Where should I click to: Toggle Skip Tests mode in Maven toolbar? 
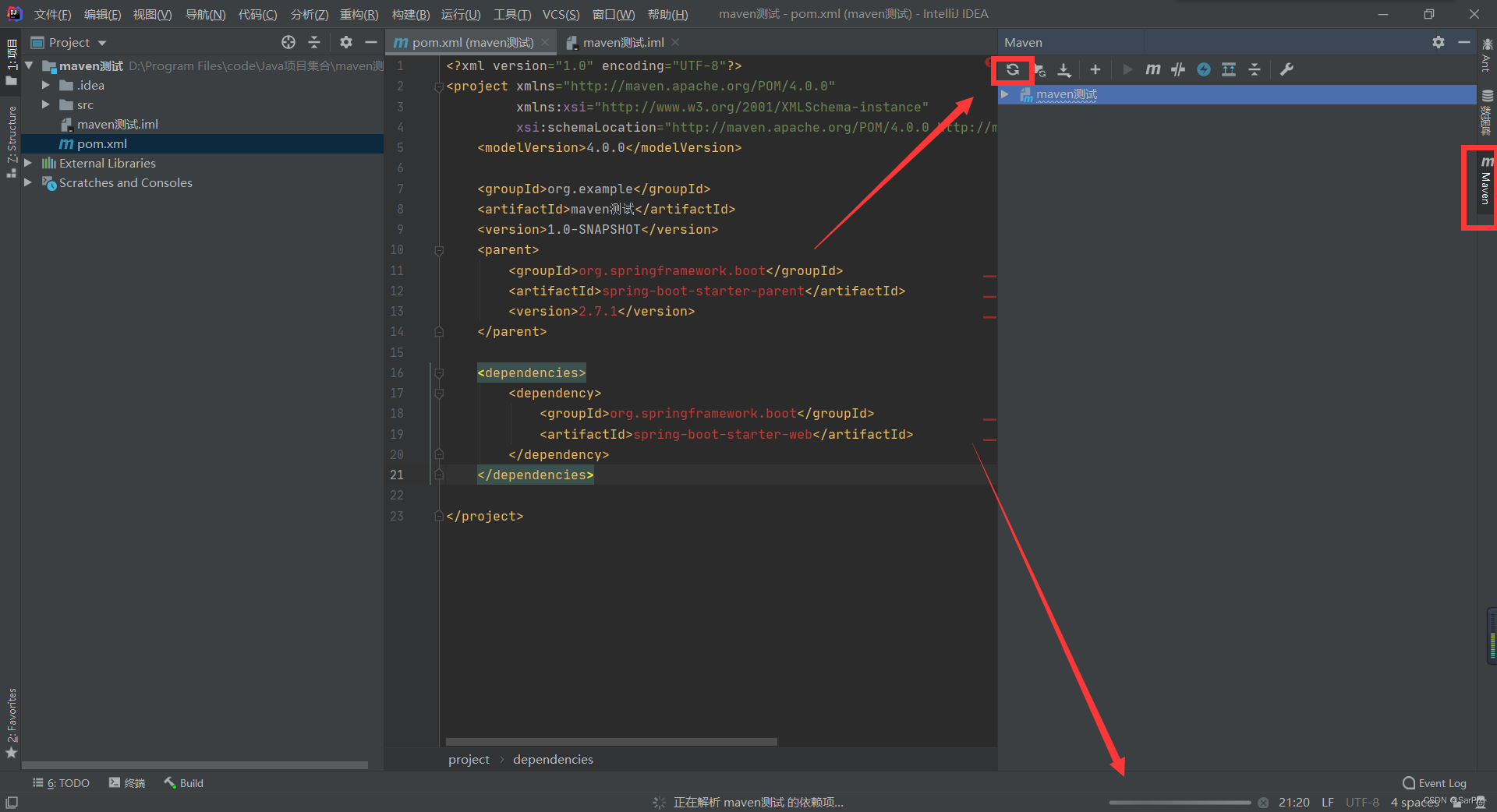coord(1178,70)
